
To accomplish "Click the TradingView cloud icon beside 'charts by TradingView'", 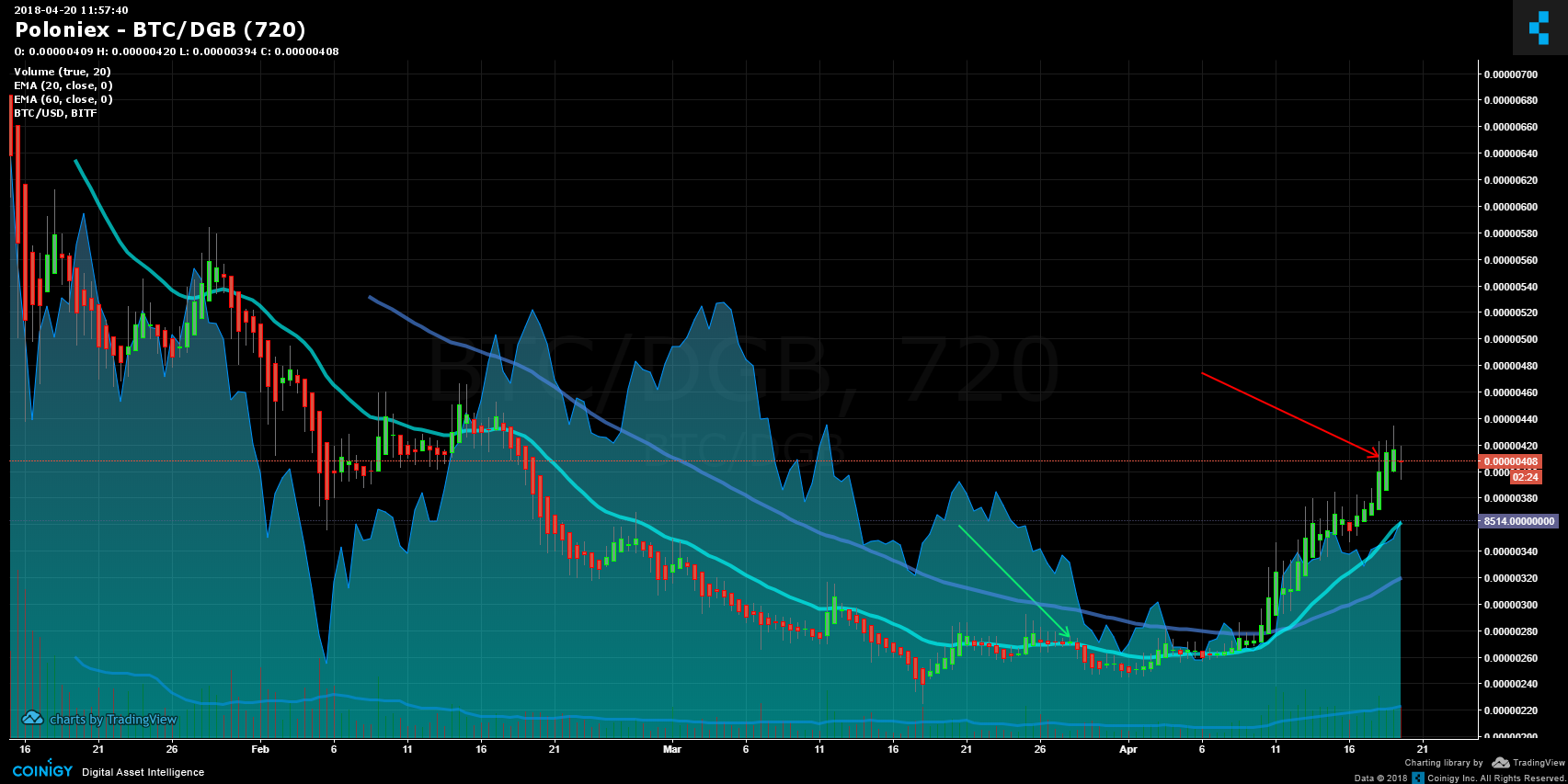I will point(32,719).
